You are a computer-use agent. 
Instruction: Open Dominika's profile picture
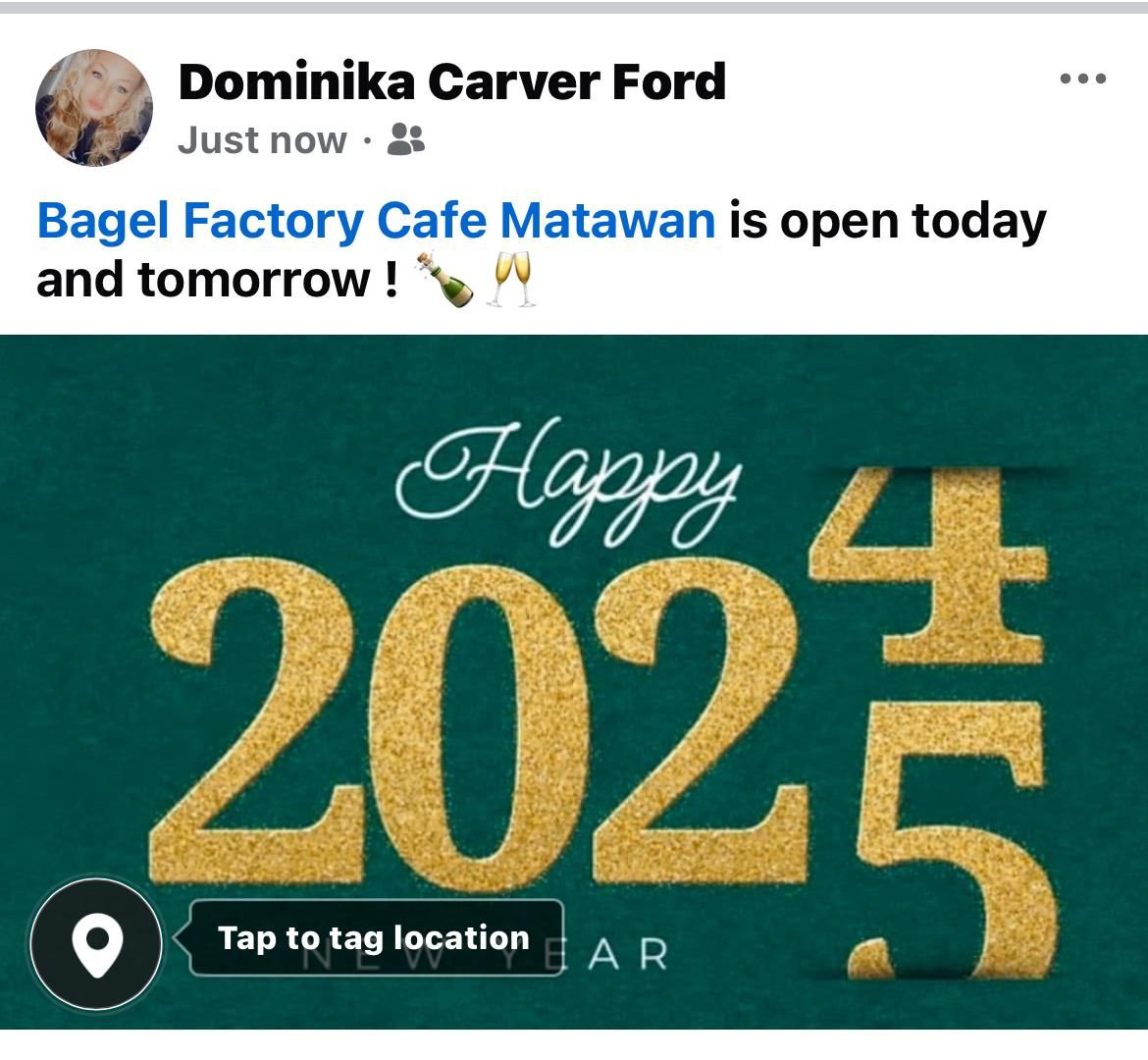point(94,108)
